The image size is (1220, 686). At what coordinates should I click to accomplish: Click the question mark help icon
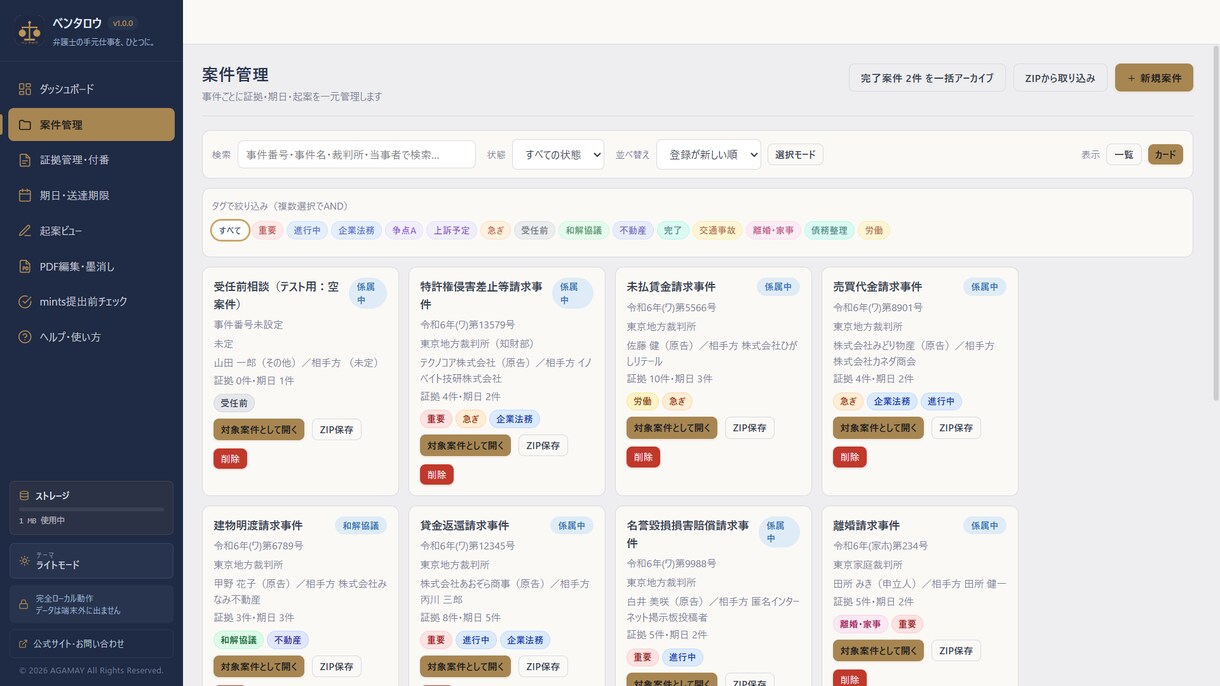coord(25,337)
